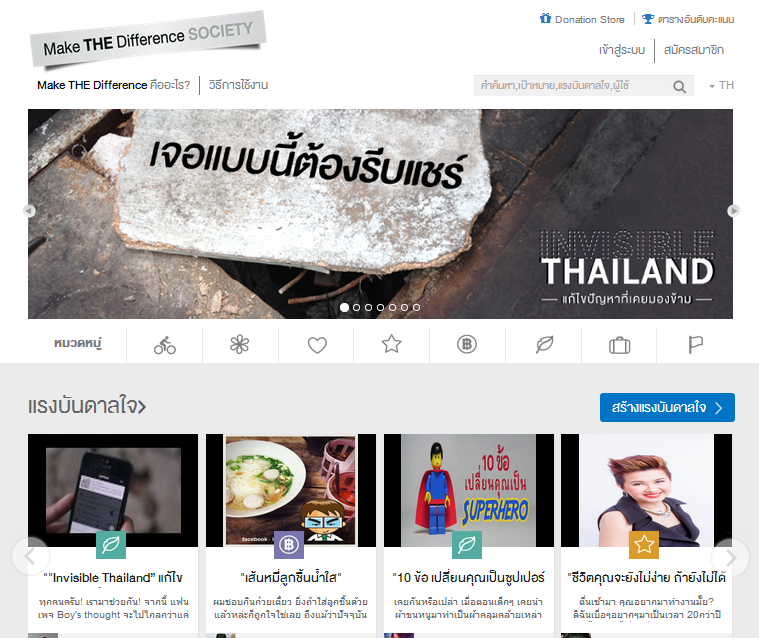This screenshot has height=638, width=759.
Task: Open the TH language dropdown
Action: (722, 86)
